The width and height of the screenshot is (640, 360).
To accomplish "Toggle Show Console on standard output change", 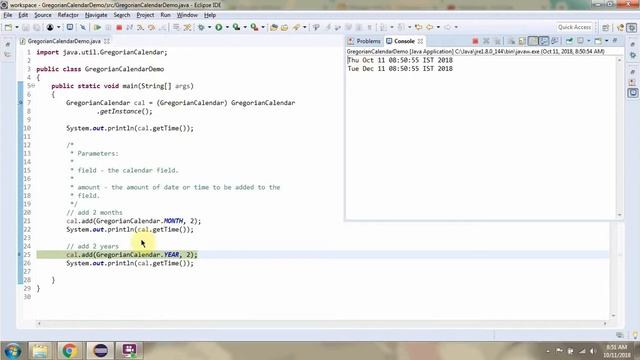I will coord(544,41).
